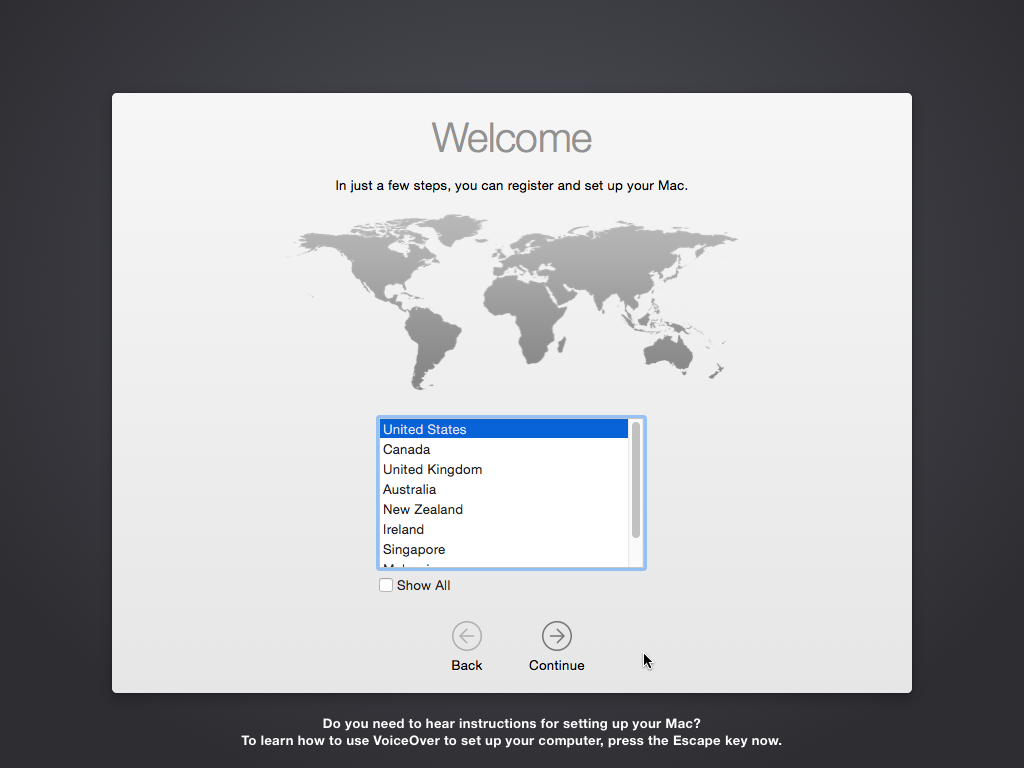Image resolution: width=1024 pixels, height=768 pixels.
Task: Click the Welcome heading text
Action: [512, 138]
